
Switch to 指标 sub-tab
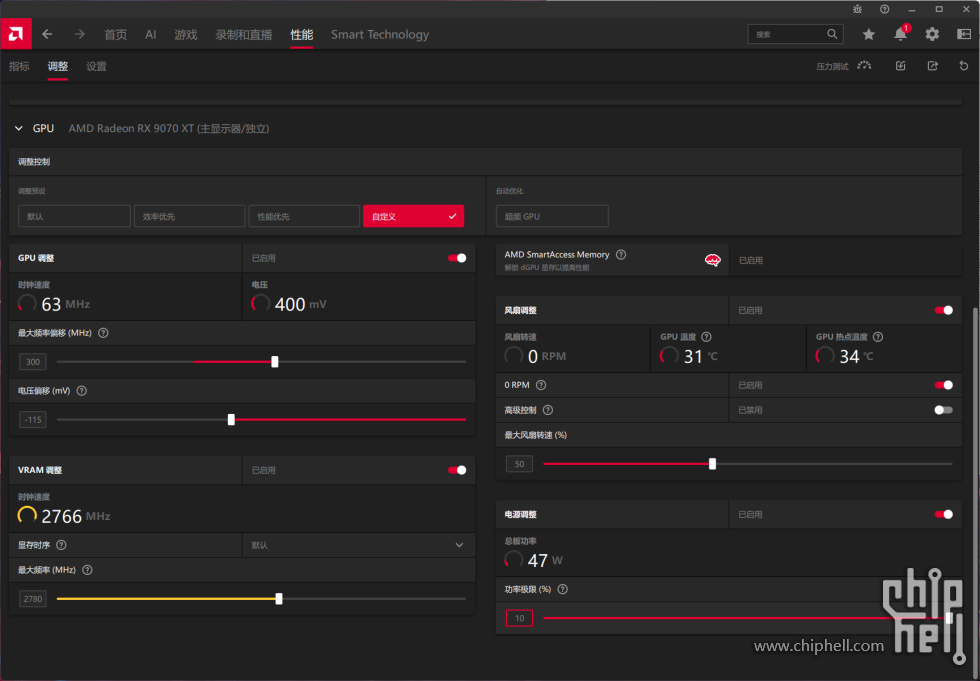point(19,66)
